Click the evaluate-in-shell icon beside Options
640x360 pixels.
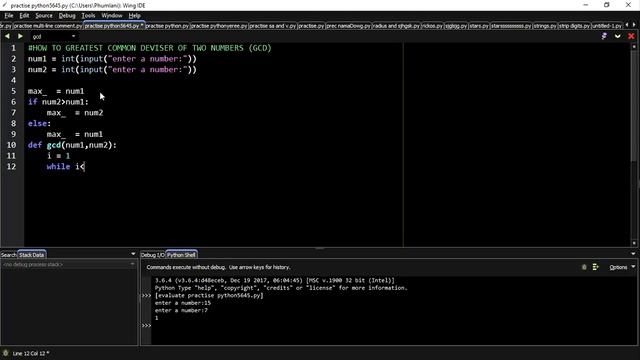pyautogui.click(x=596, y=267)
